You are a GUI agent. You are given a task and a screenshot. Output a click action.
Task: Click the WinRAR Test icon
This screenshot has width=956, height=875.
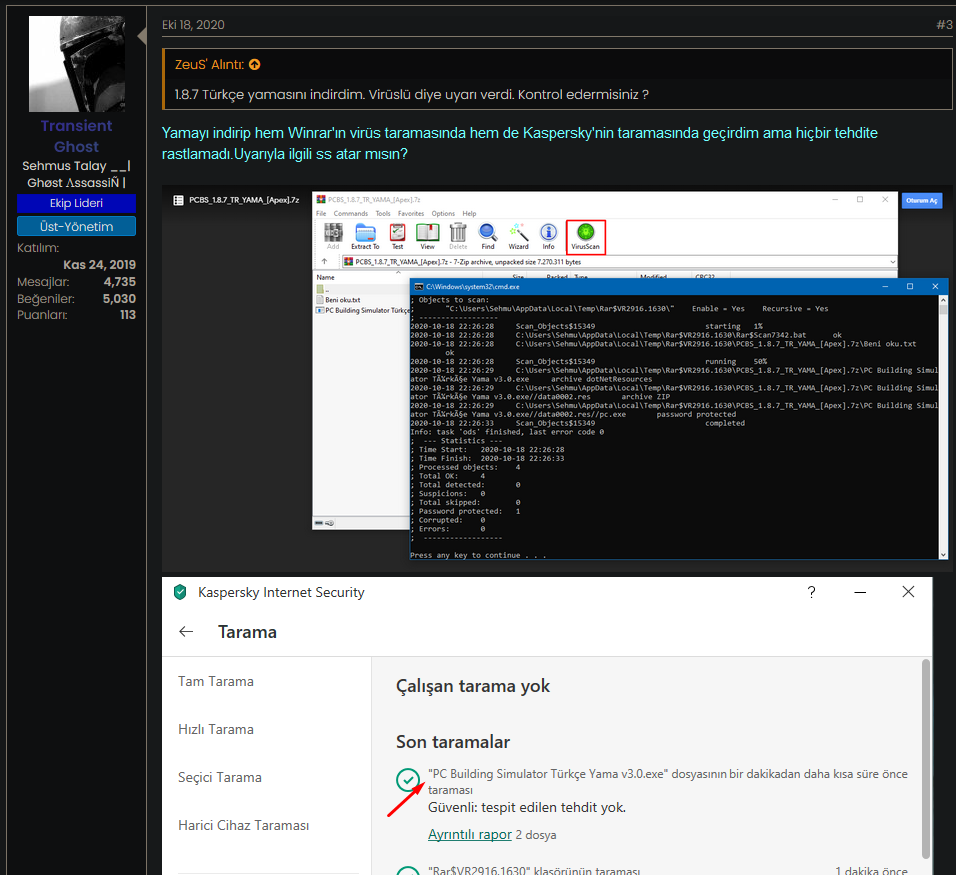tap(398, 236)
